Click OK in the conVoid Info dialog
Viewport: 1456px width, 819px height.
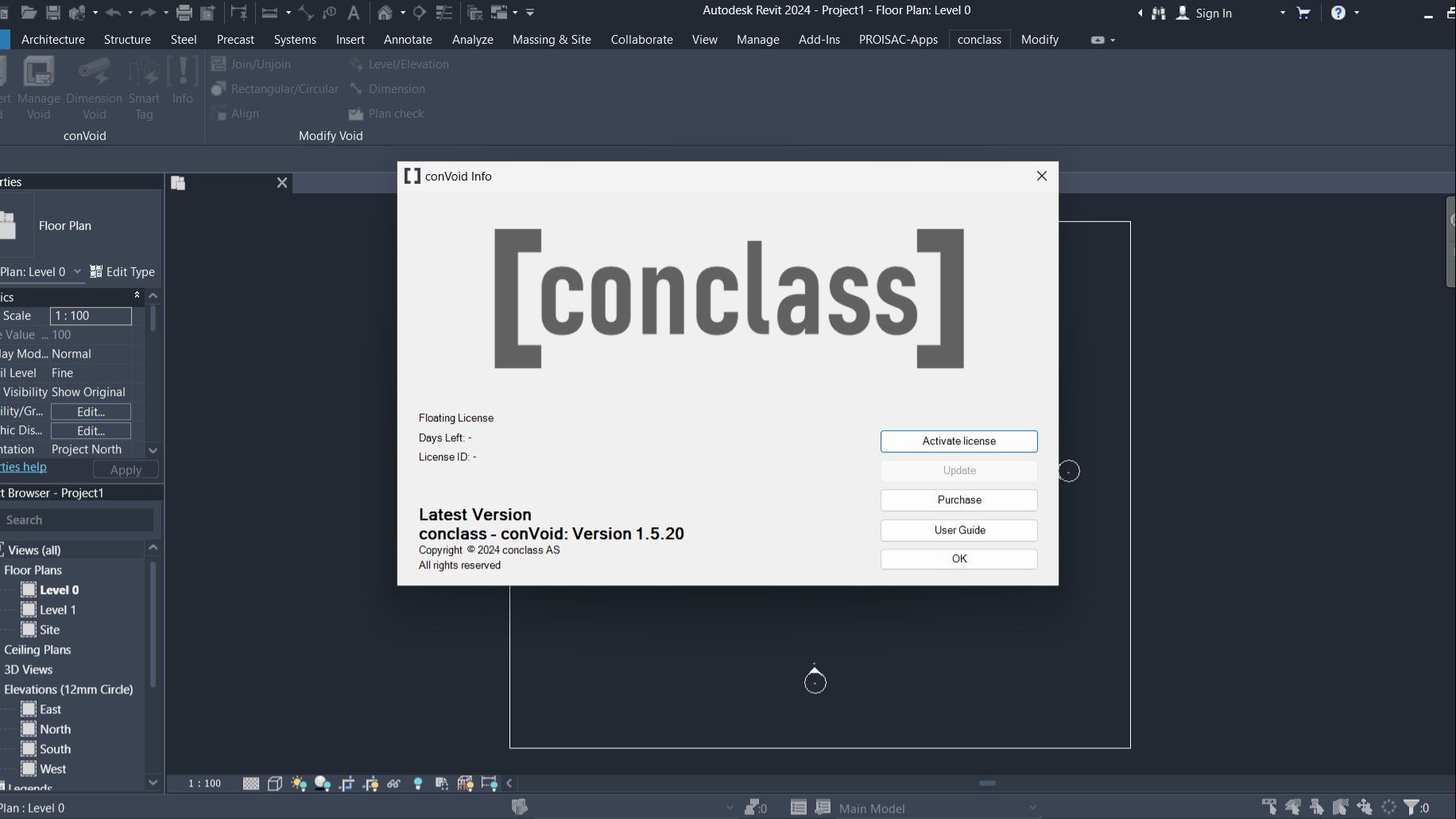tap(958, 559)
